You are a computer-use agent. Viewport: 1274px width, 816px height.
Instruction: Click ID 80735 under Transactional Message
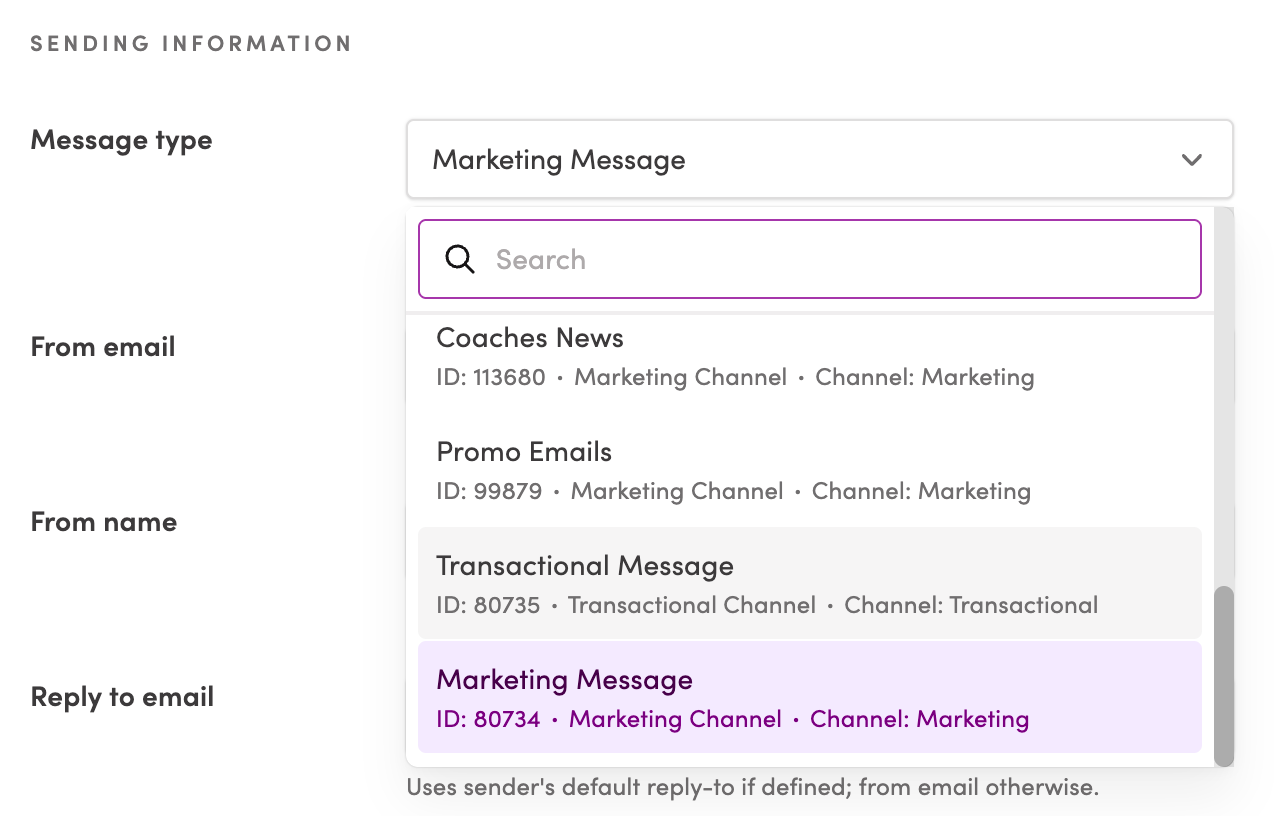[488, 605]
